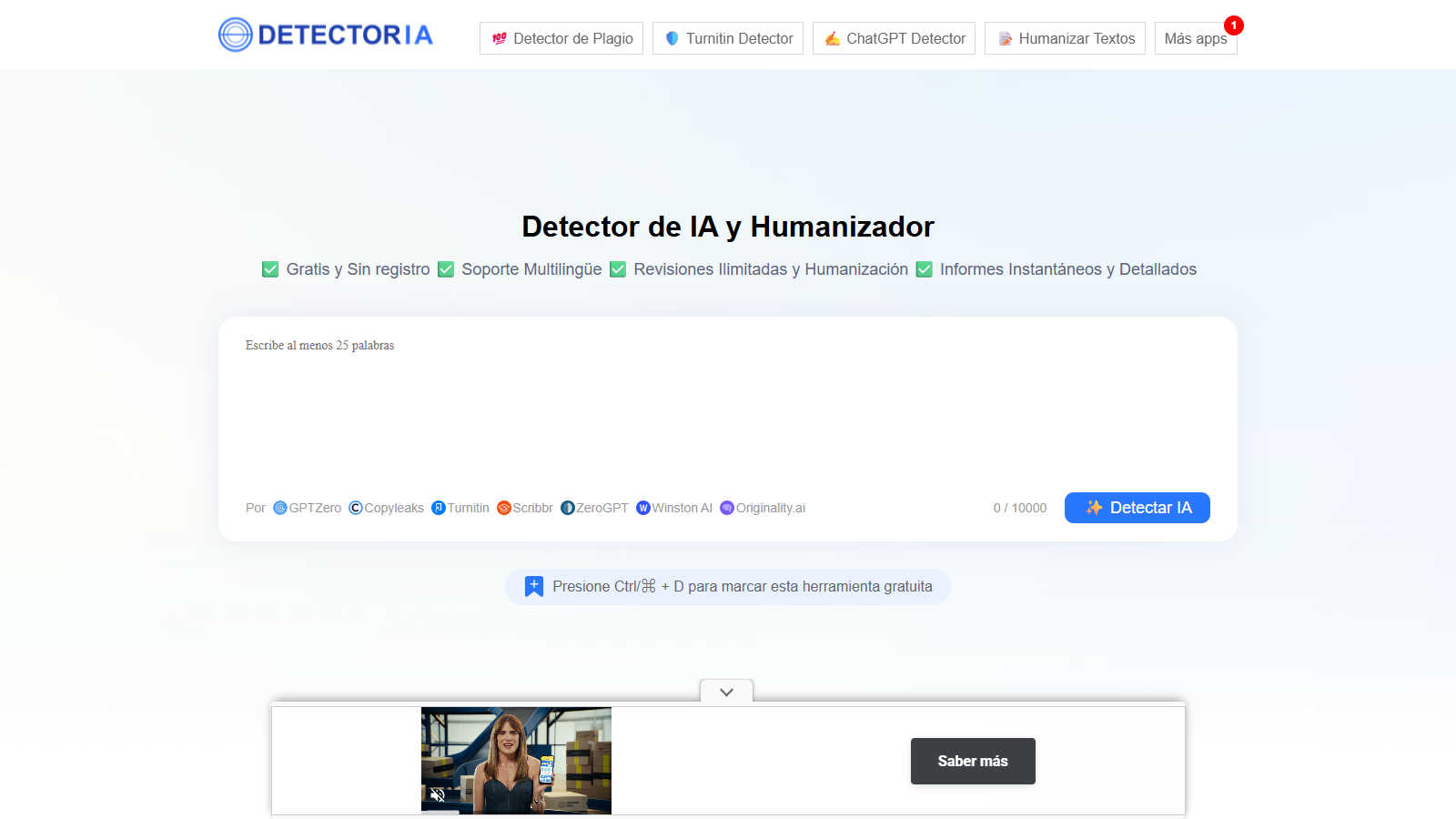Click the Detectar IA button
1456x819 pixels.
click(x=1137, y=508)
